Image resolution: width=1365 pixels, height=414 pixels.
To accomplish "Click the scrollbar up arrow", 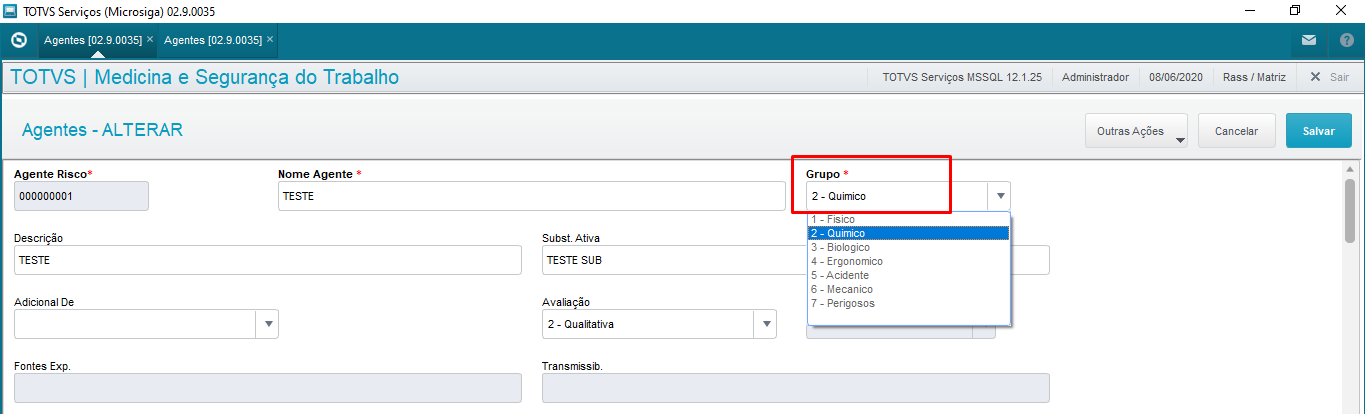I will point(1350,168).
